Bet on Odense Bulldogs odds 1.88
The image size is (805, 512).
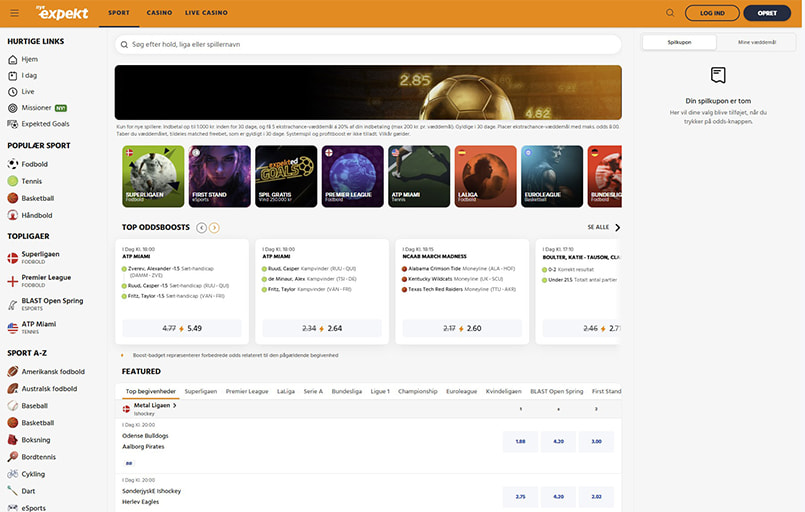point(521,441)
